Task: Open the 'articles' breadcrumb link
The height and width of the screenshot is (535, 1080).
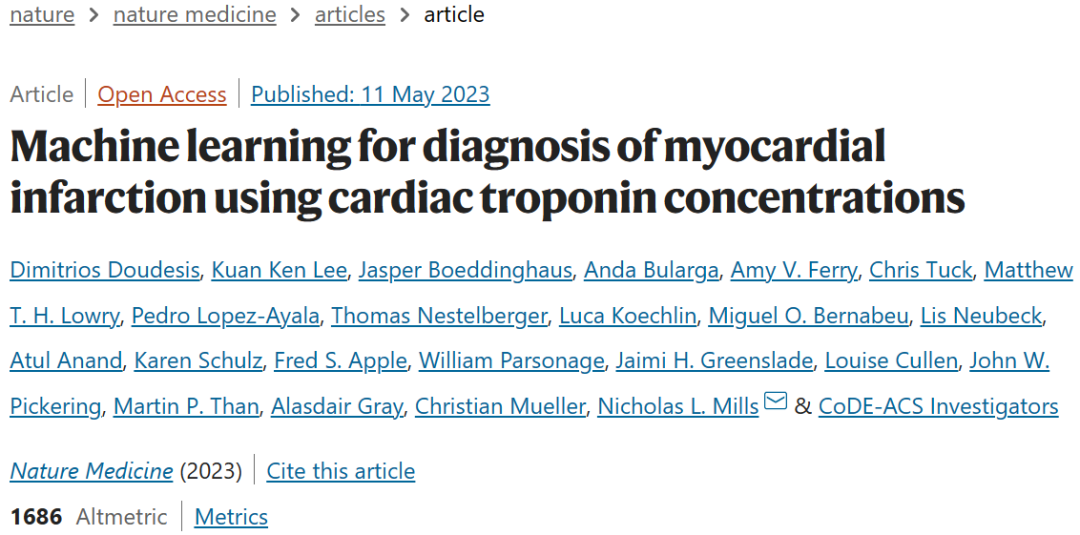Action: (350, 15)
